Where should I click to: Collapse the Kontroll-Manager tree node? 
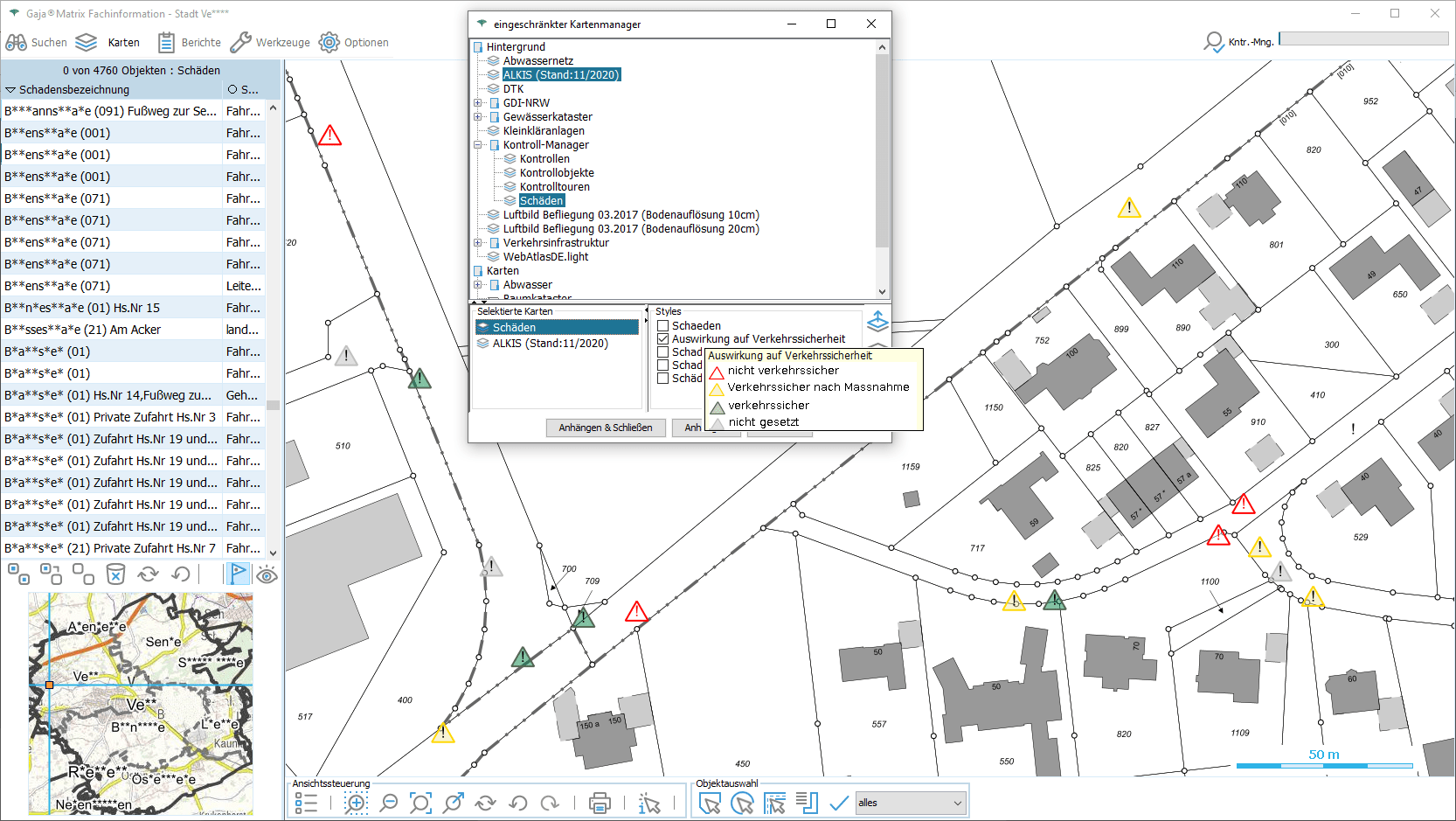click(x=478, y=145)
